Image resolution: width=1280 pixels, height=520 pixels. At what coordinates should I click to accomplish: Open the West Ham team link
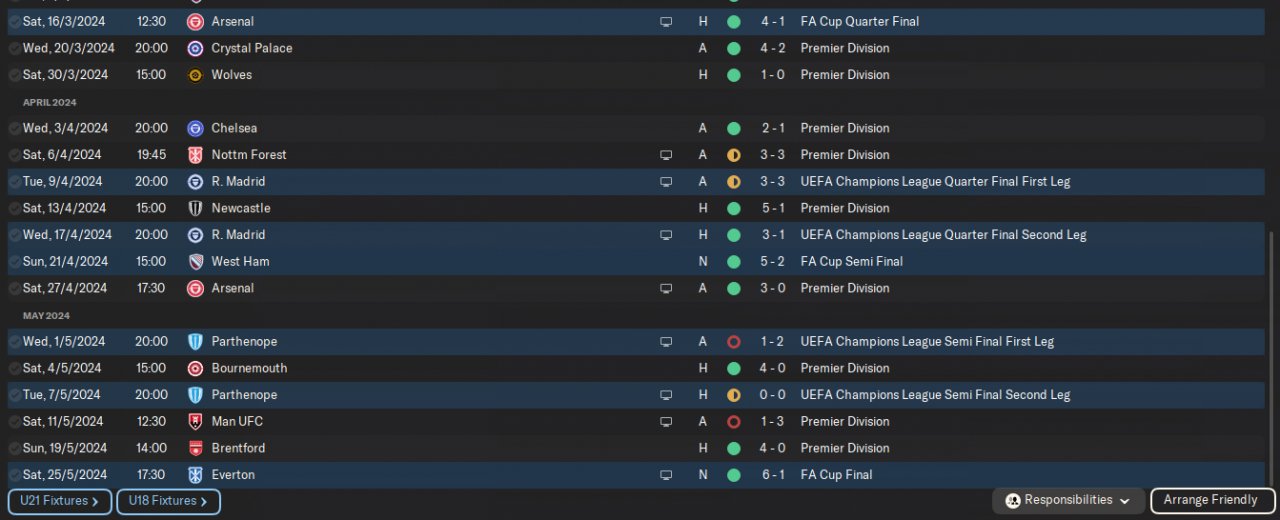coord(240,261)
